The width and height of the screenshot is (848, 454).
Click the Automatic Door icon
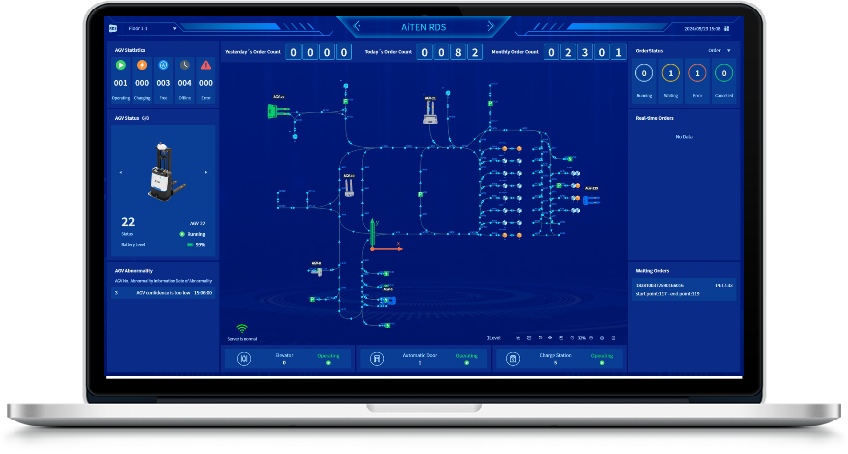click(376, 359)
